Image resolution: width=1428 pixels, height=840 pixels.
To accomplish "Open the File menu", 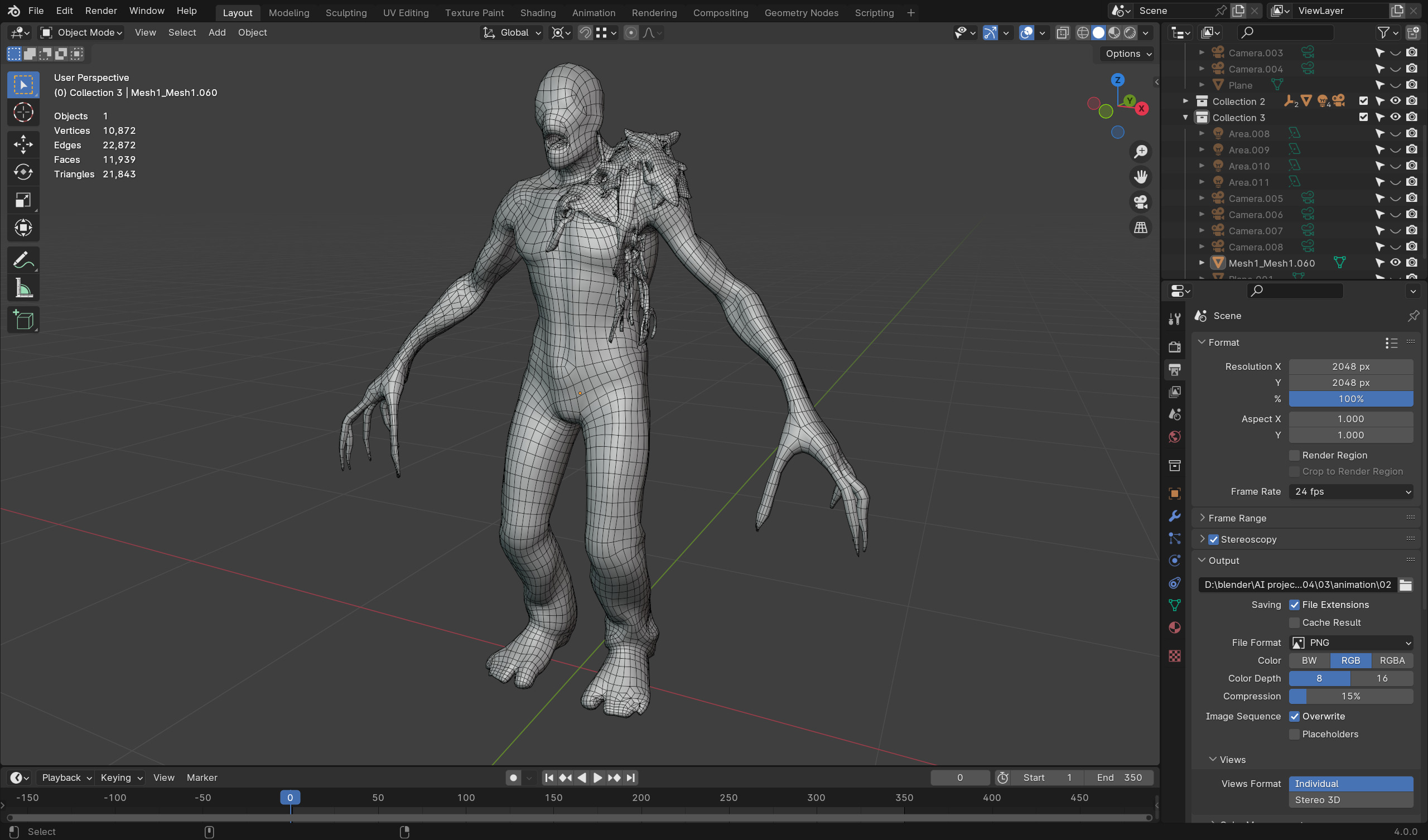I will pyautogui.click(x=36, y=11).
